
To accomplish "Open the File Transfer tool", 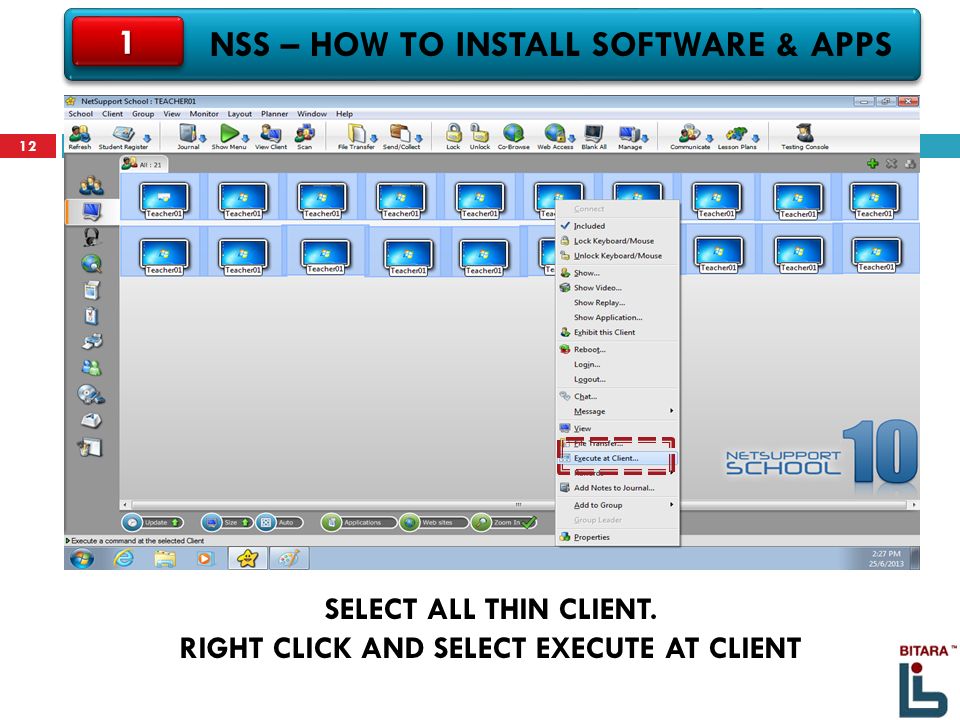I will pos(356,136).
